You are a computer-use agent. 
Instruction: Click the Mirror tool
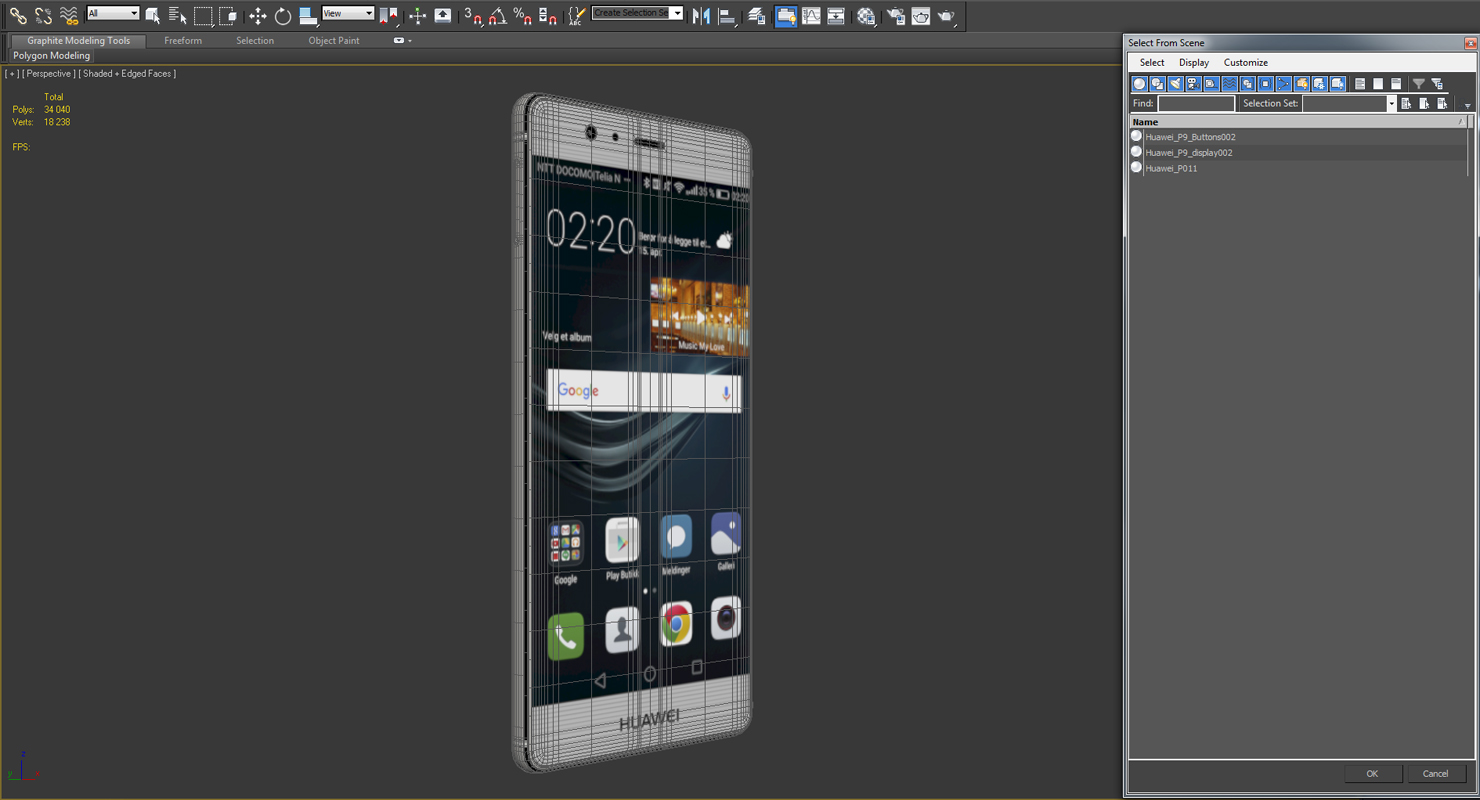click(x=701, y=15)
